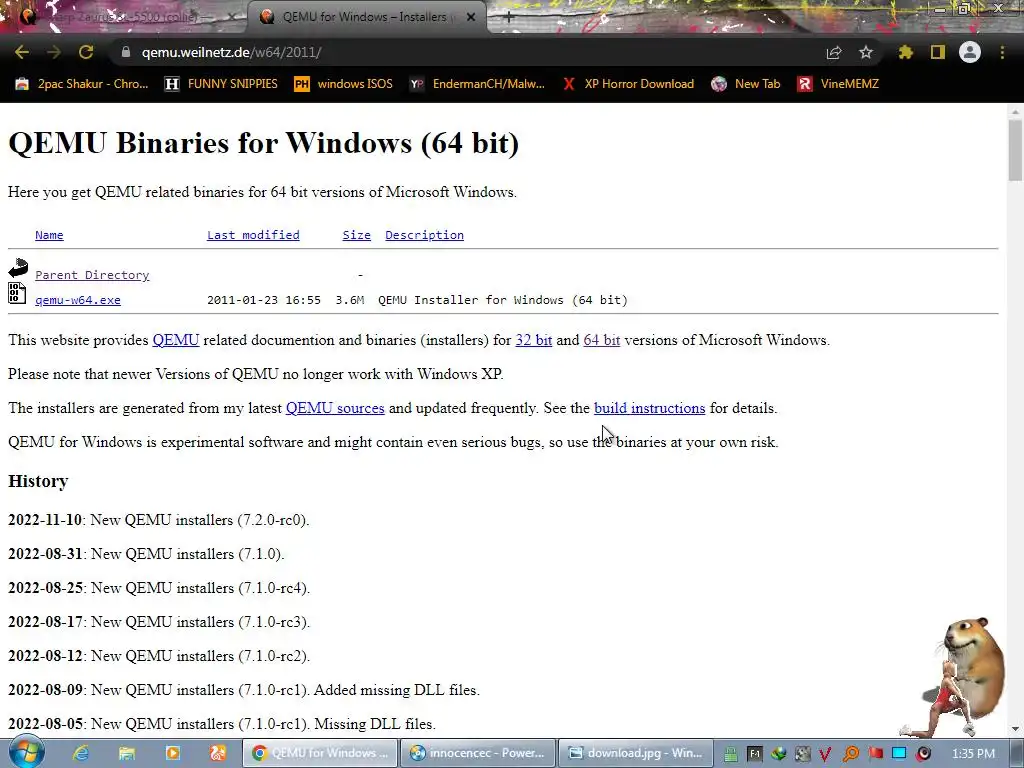This screenshot has width=1024, height=768.
Task: Switch to innocencec PowerPoint taskbar button
Action: click(x=477, y=753)
